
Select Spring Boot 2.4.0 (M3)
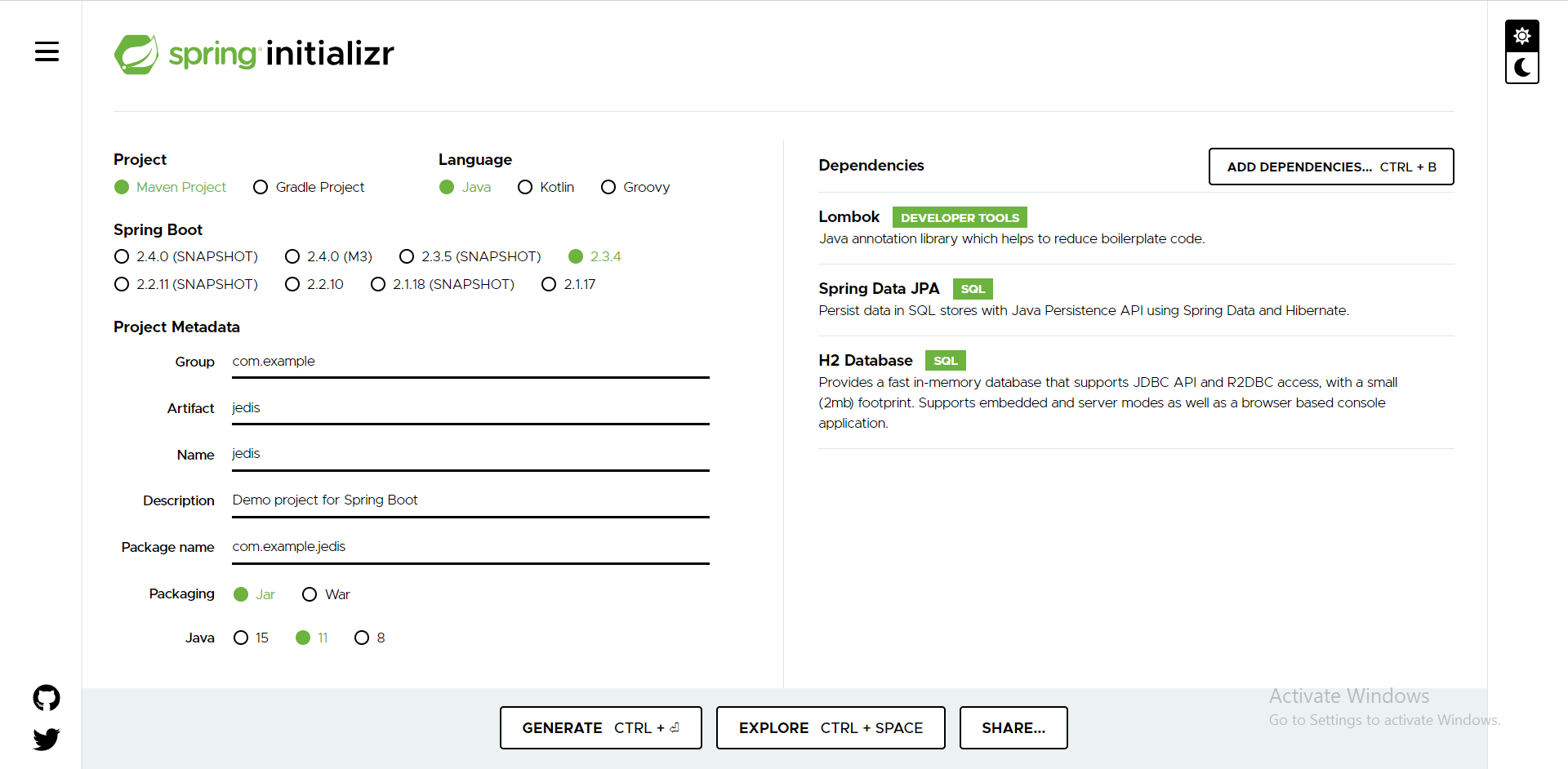tap(328, 256)
